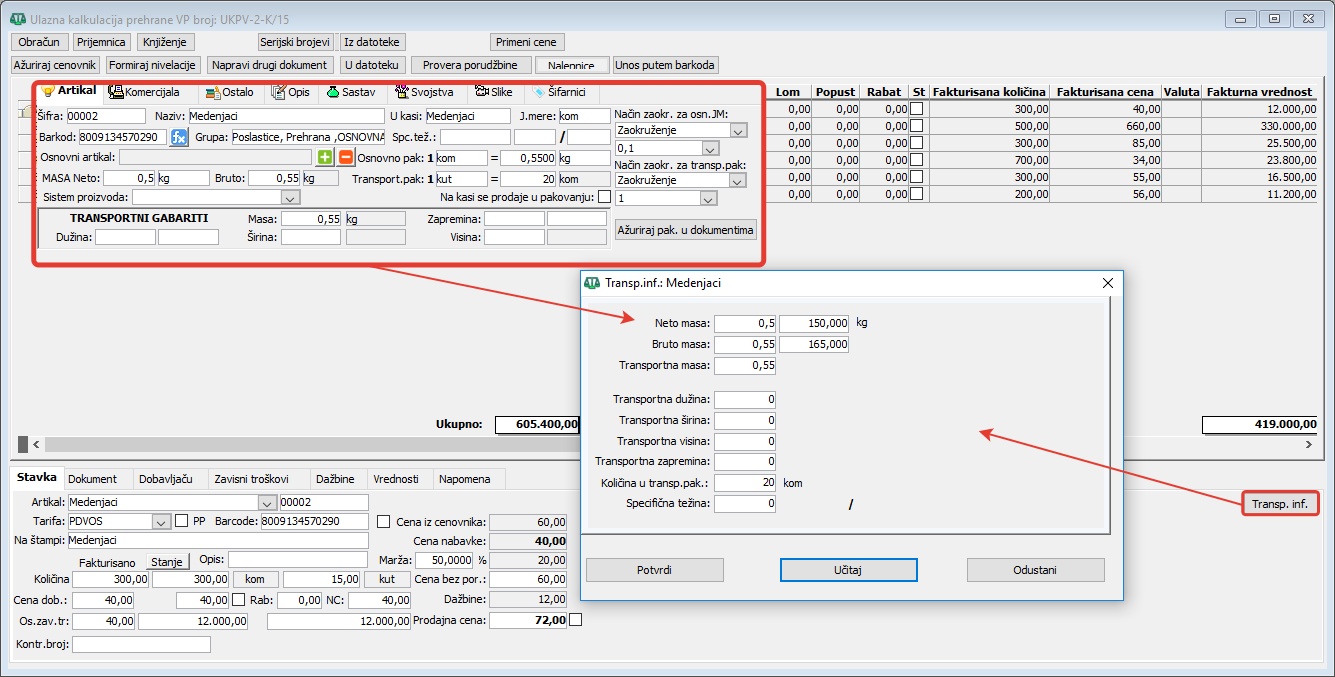Click the 'Količina u transp.pak.' field showing 20
Screen dimensions: 1335x677
(x=745, y=483)
